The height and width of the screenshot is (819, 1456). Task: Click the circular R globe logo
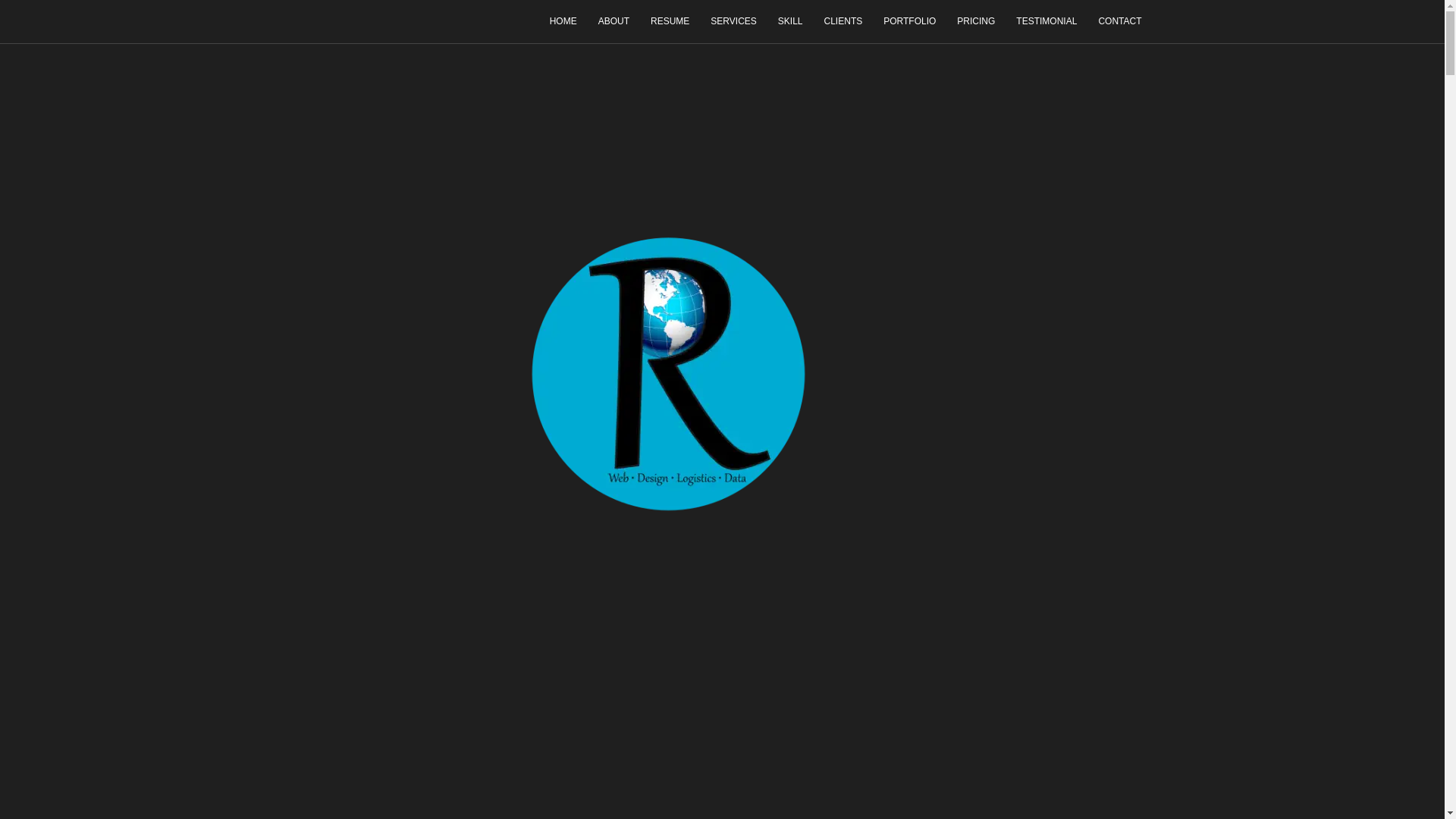click(x=668, y=374)
